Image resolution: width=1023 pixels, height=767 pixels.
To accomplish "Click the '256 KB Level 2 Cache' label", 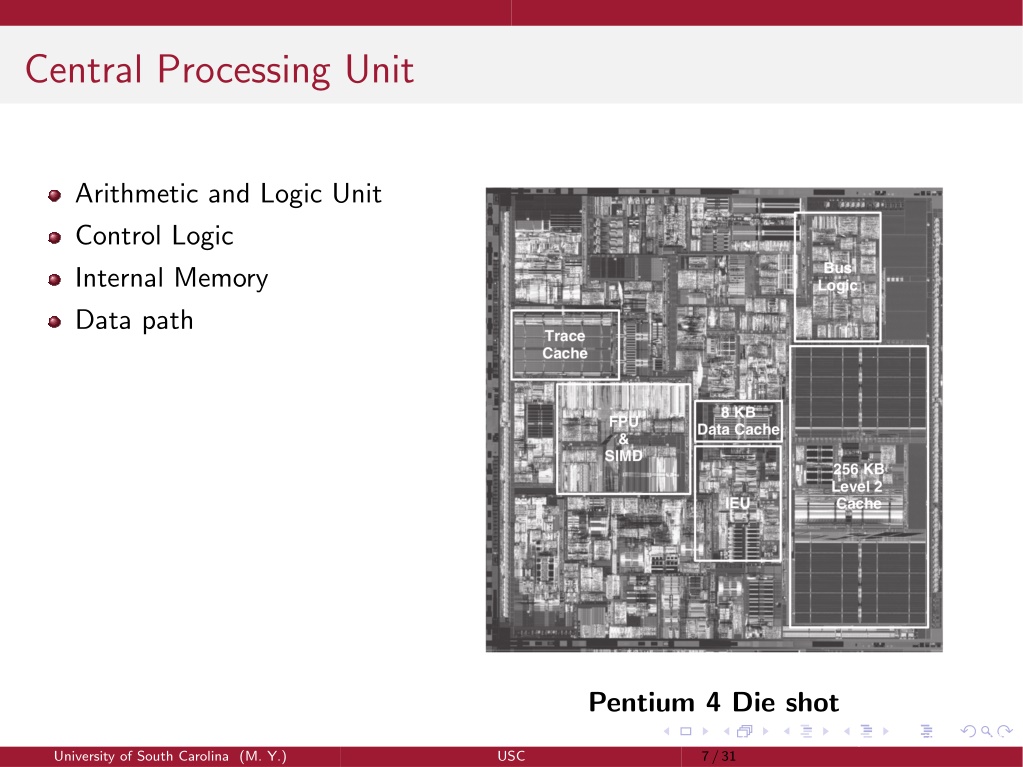I will [858, 487].
